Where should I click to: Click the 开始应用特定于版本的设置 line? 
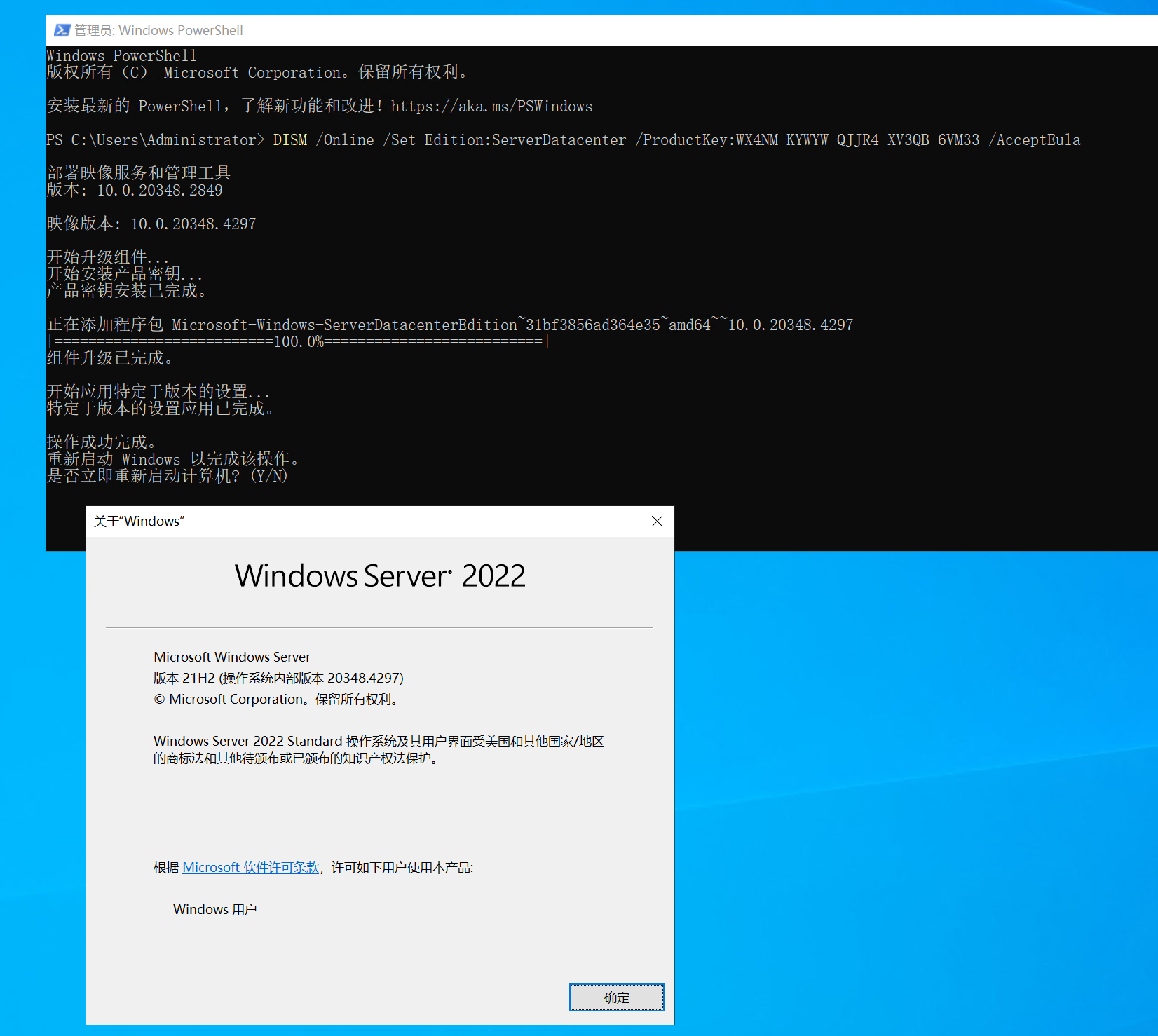coord(158,392)
